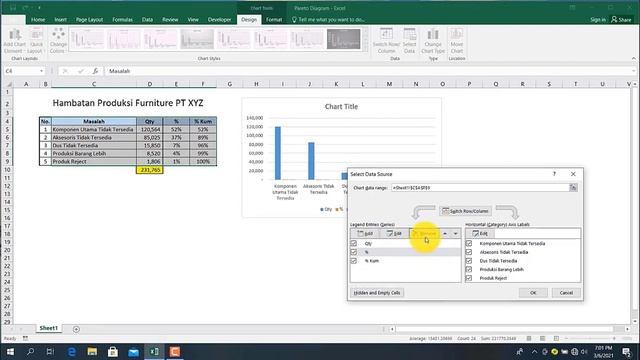The height and width of the screenshot is (360, 640).
Task: Move selected series up arrow
Action: pos(445,233)
